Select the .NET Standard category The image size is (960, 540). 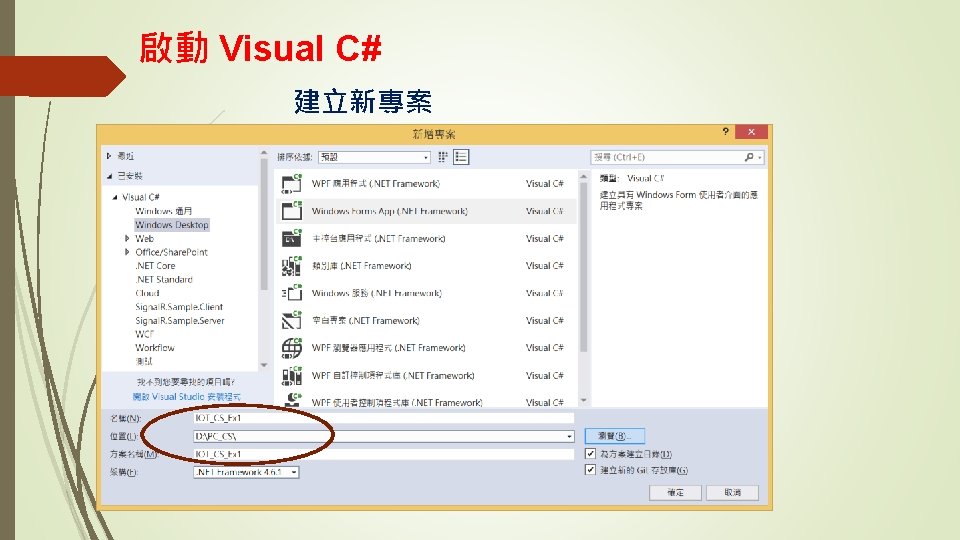[x=164, y=279]
